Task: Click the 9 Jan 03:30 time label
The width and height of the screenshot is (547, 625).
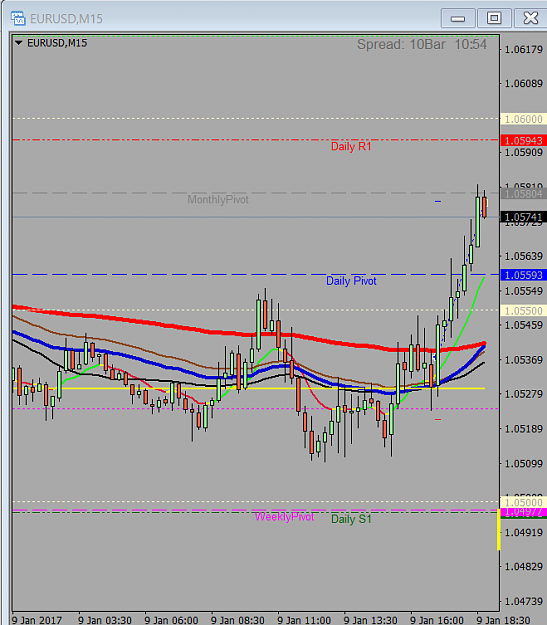Action: tap(105, 620)
